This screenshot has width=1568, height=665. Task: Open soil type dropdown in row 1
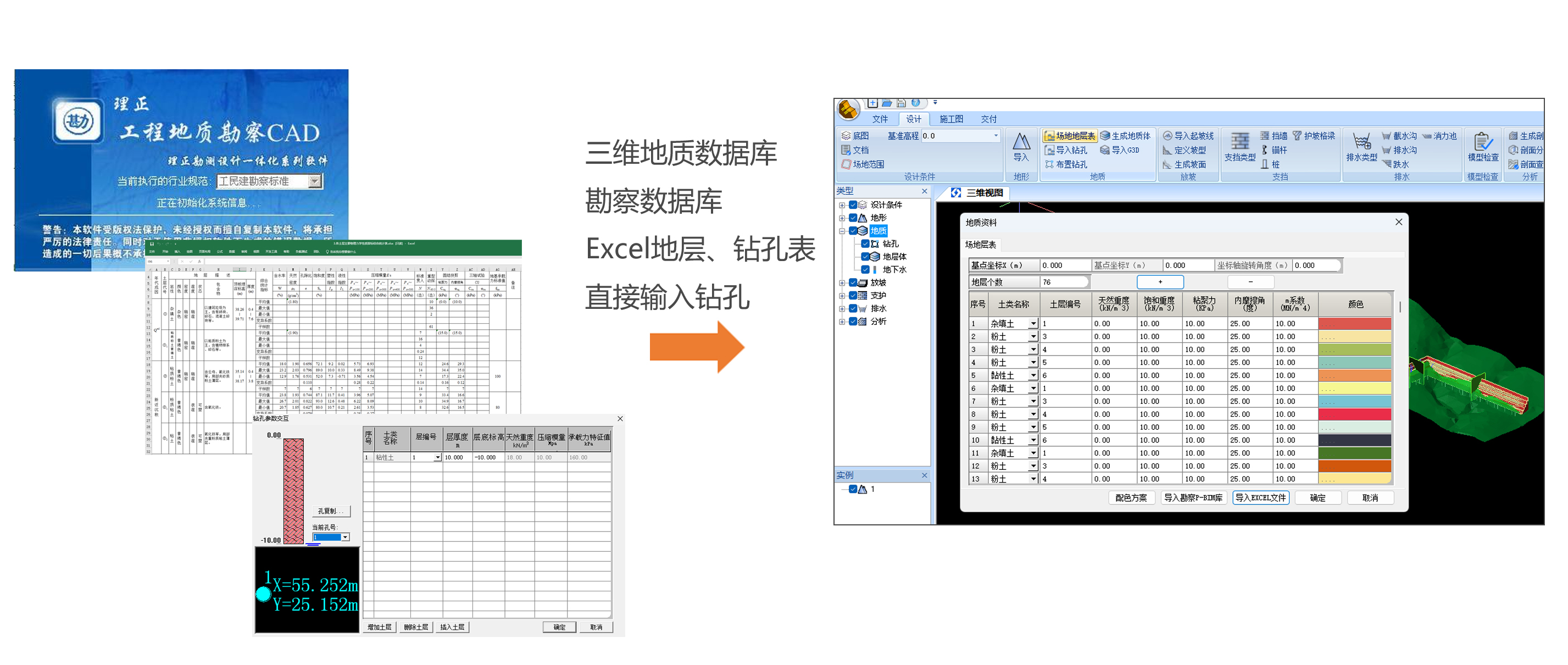tap(1033, 324)
